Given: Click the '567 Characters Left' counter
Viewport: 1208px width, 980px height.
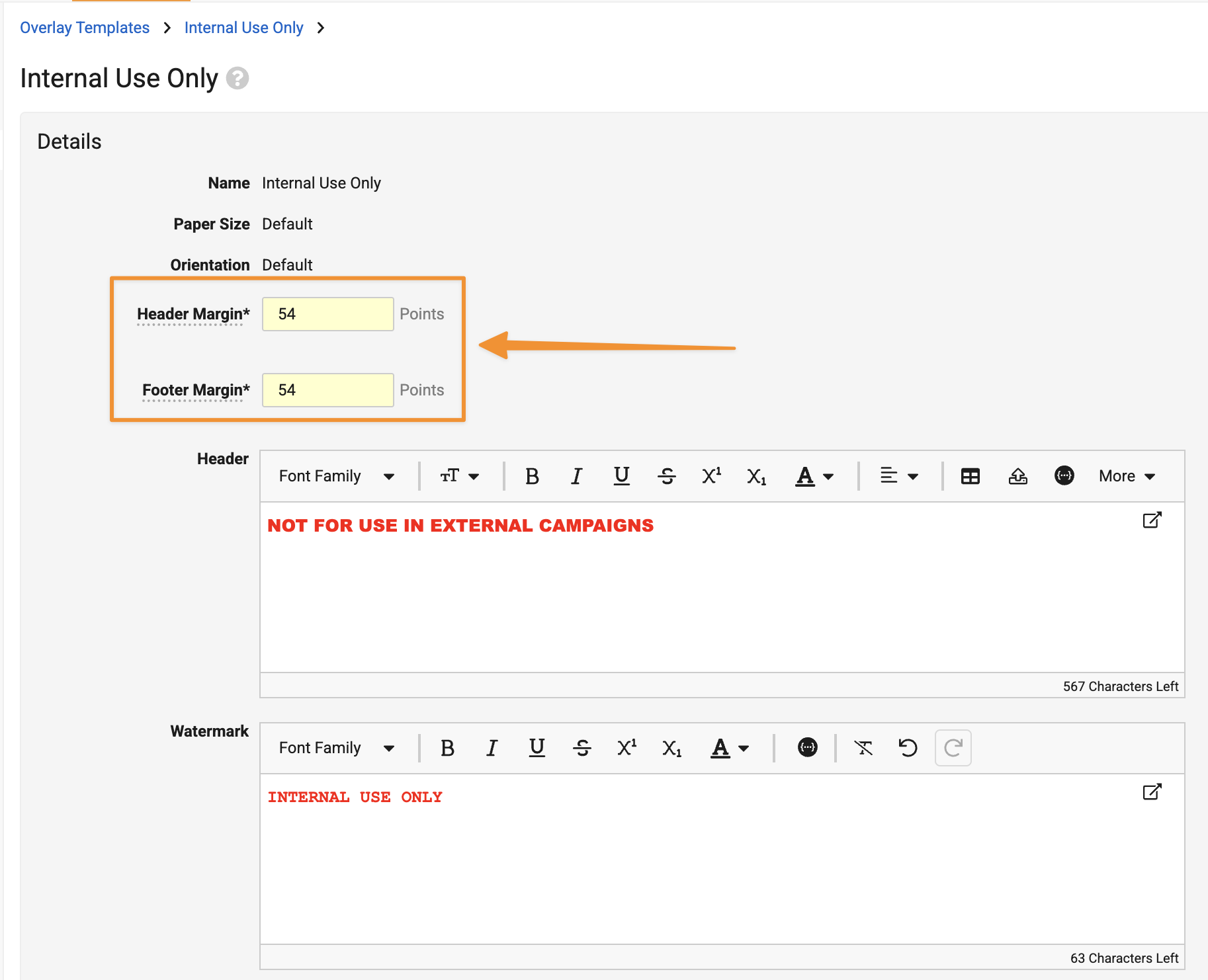Looking at the screenshot, I should [1121, 686].
